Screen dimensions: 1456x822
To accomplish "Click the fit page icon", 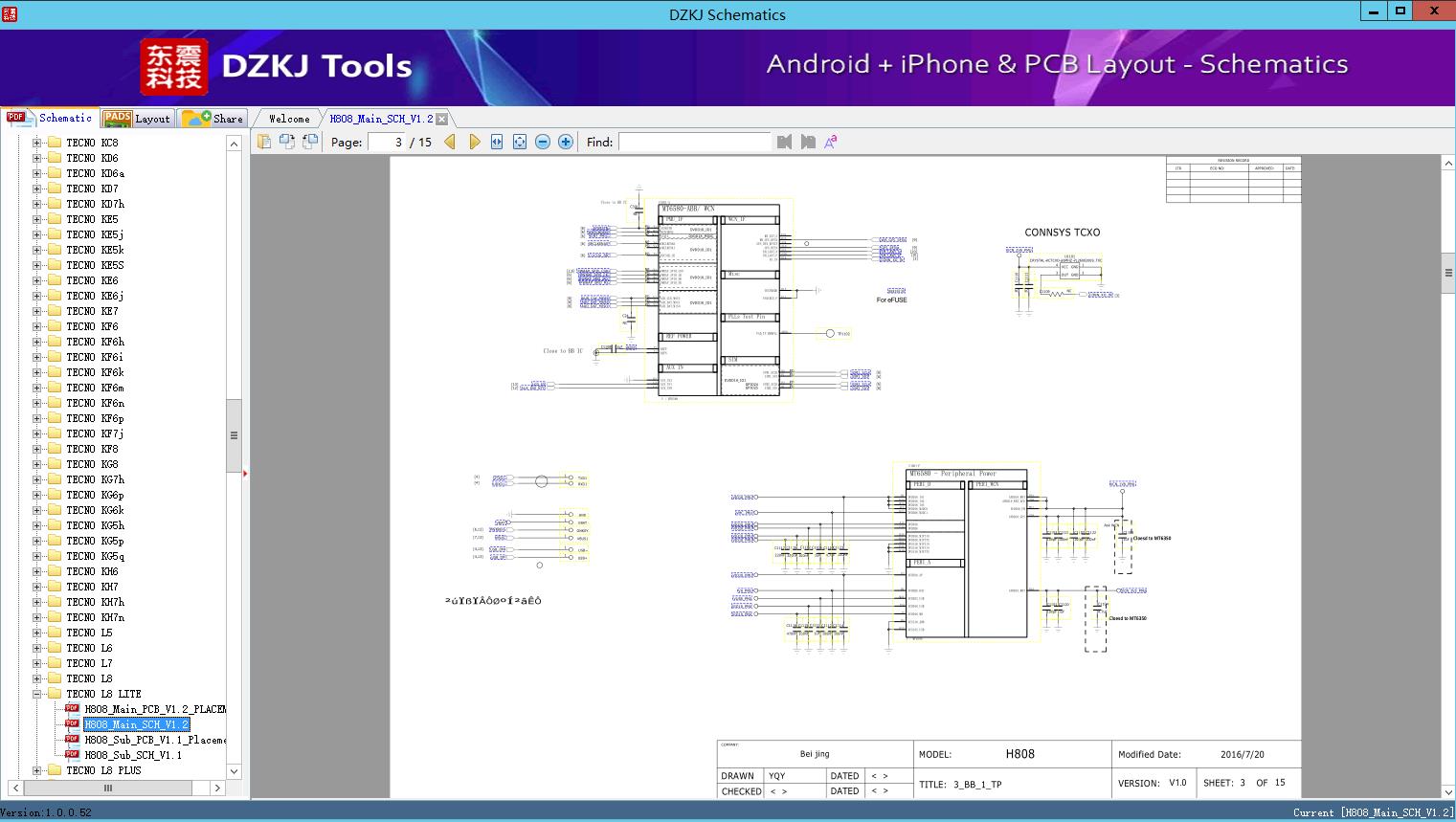I will [x=520, y=142].
